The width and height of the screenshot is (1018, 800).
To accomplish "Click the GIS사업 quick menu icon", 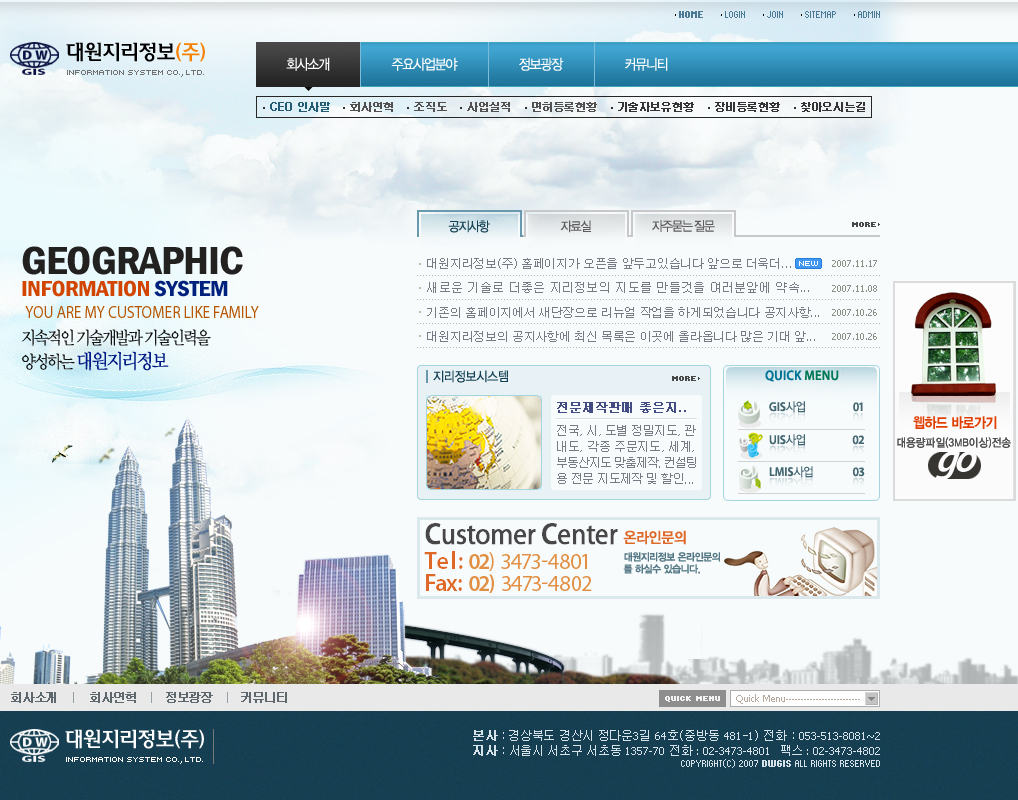I will click(x=750, y=411).
